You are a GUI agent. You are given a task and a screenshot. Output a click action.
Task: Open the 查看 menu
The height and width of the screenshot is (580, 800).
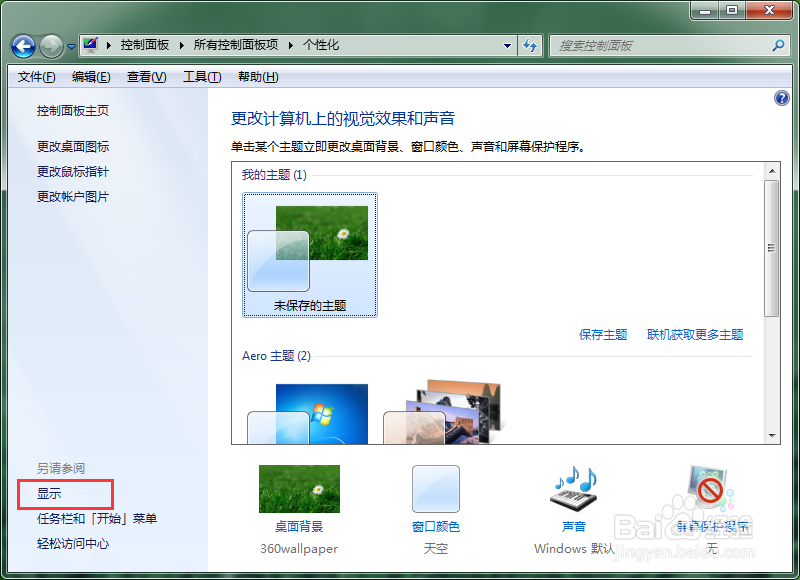145,76
